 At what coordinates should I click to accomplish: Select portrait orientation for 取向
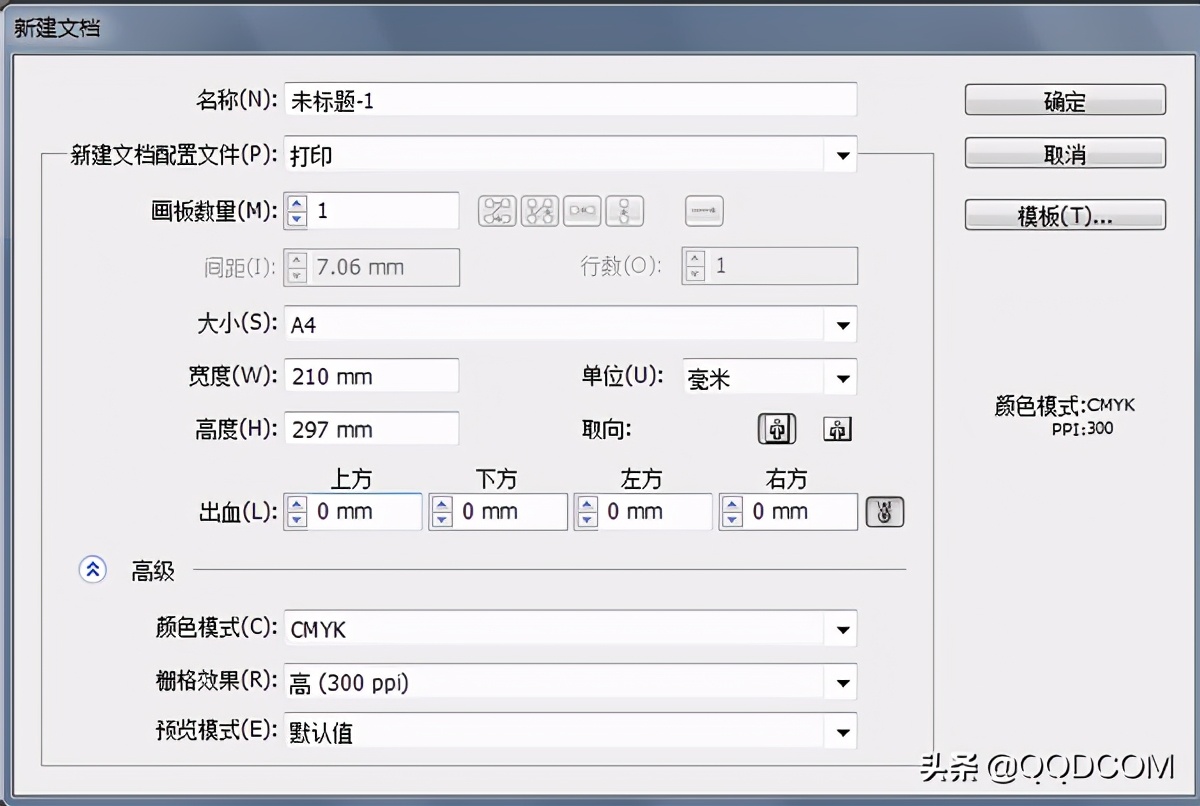pos(776,428)
